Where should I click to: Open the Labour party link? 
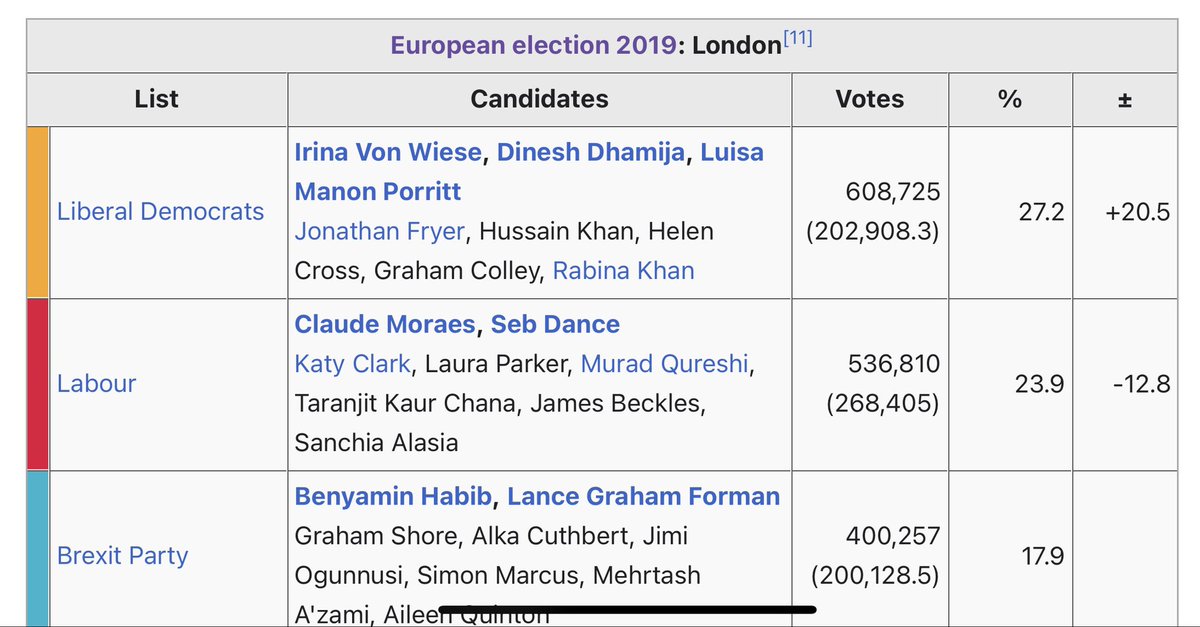[96, 384]
